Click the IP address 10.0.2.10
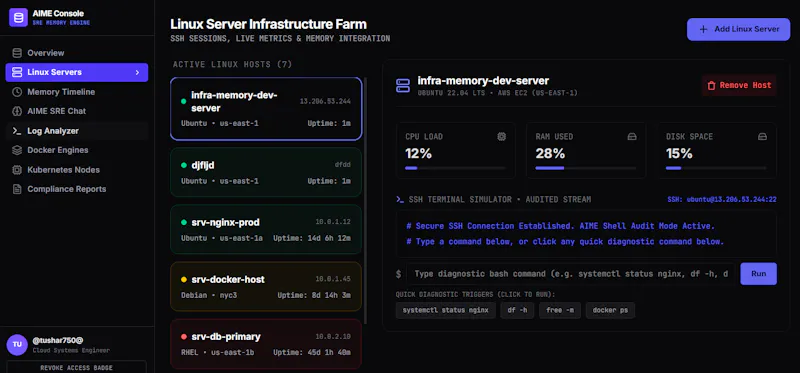 point(333,336)
